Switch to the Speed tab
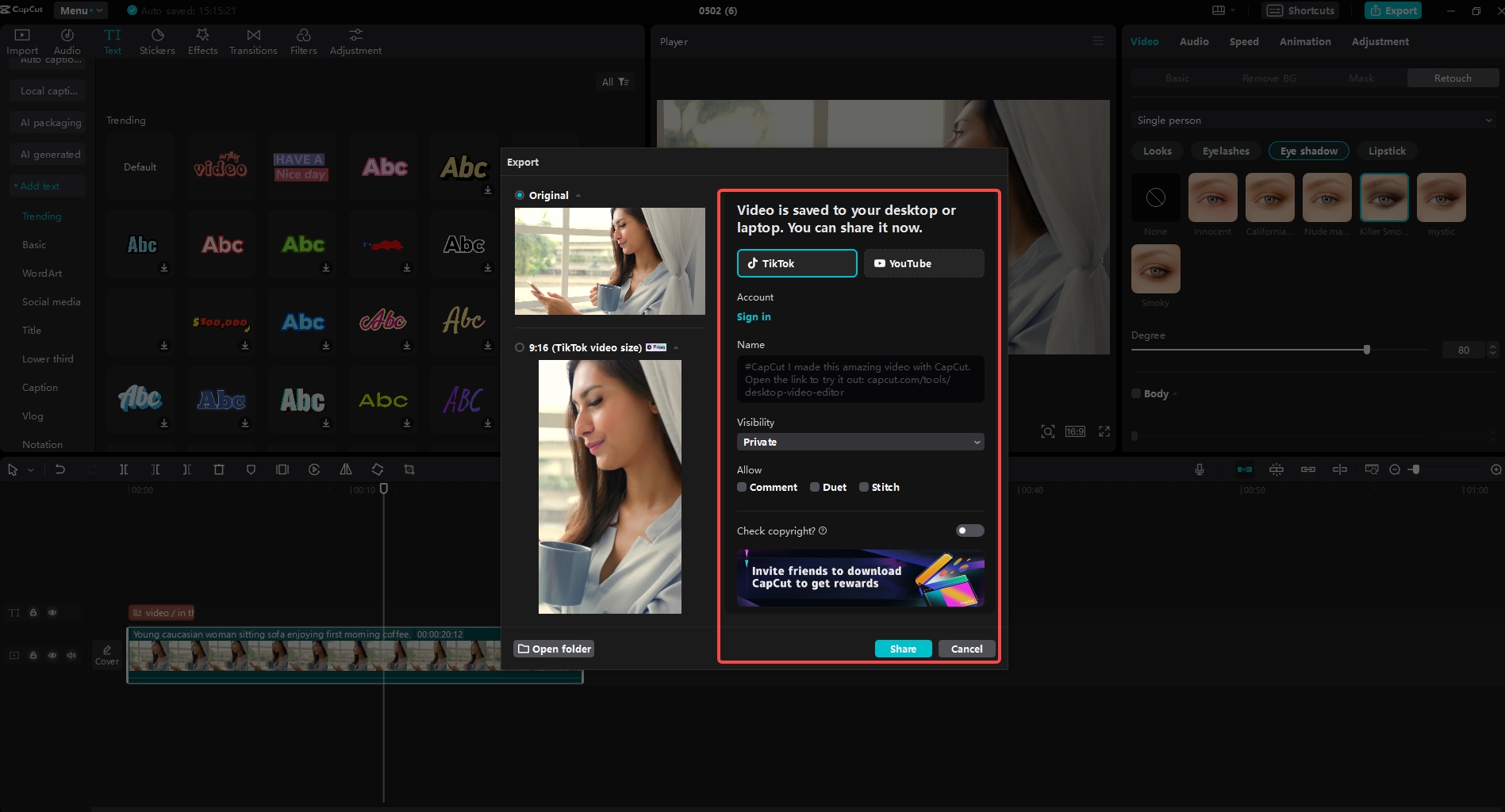This screenshot has width=1505, height=812. click(1243, 41)
